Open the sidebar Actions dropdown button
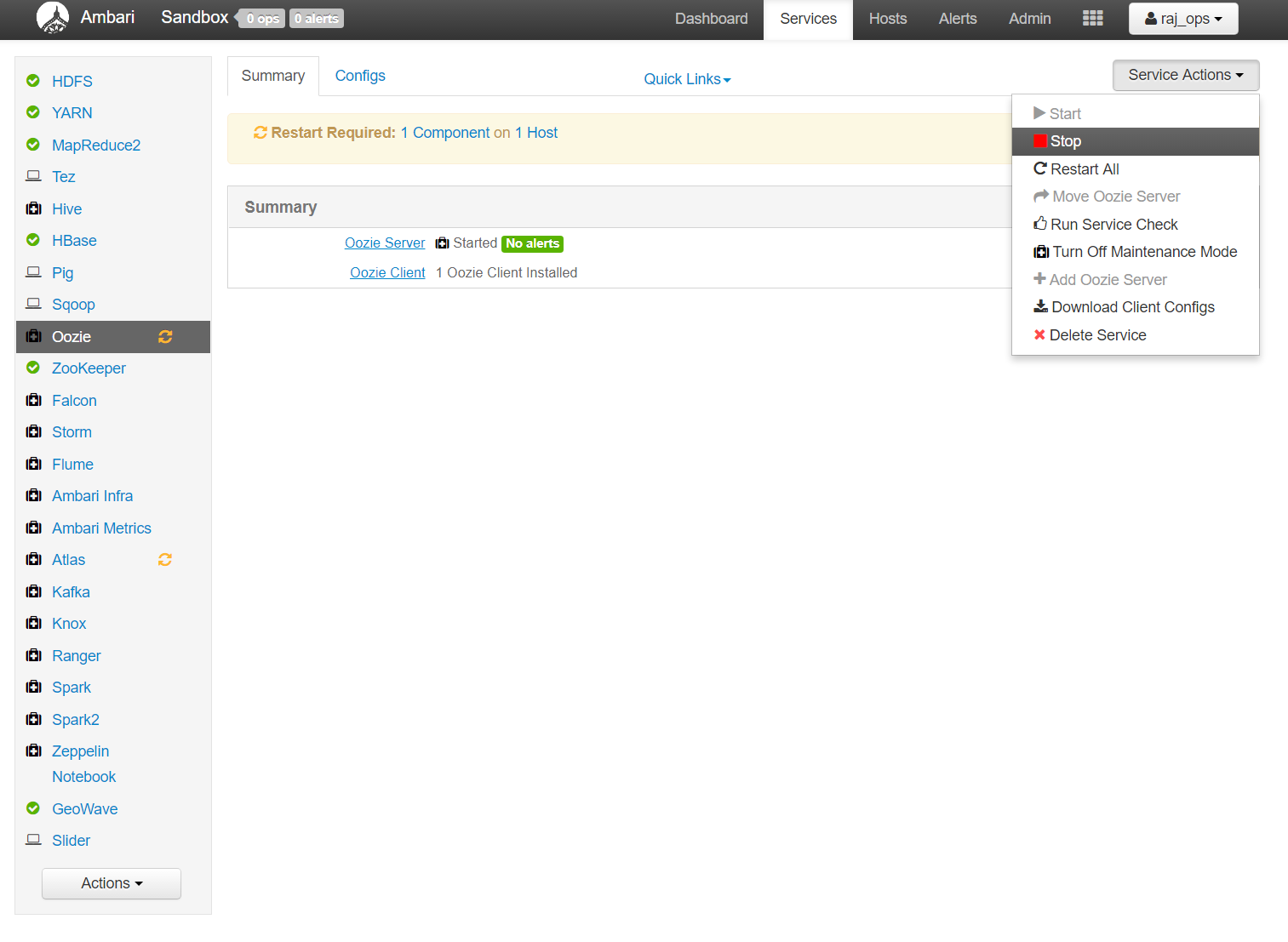Screen dimensions: 1288x942 [x=112, y=883]
